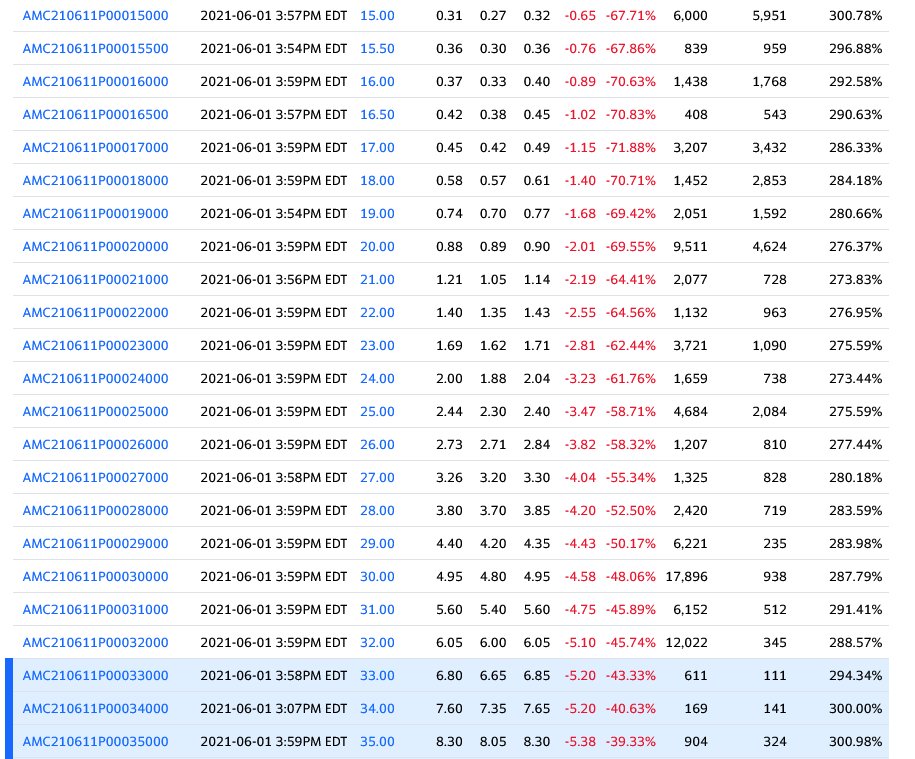Click the 15.00 strike price link
This screenshot has width=915, height=759.
click(377, 16)
